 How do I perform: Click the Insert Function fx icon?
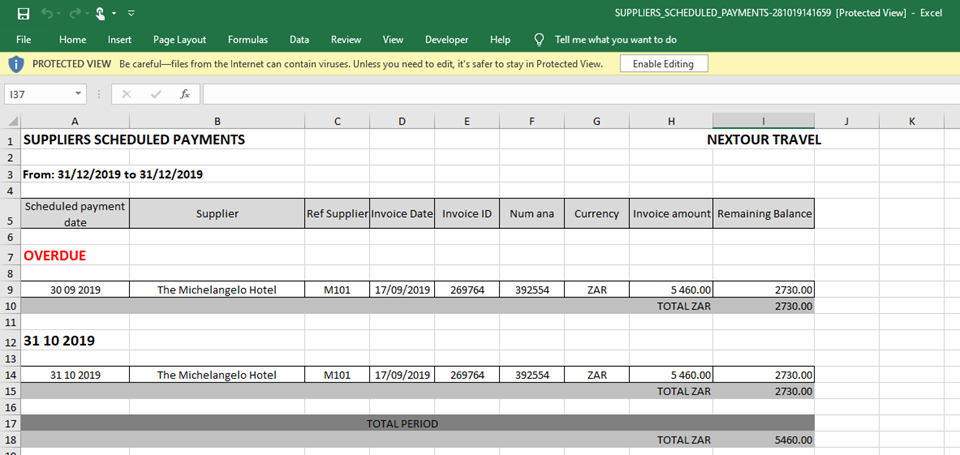pyautogui.click(x=184, y=94)
